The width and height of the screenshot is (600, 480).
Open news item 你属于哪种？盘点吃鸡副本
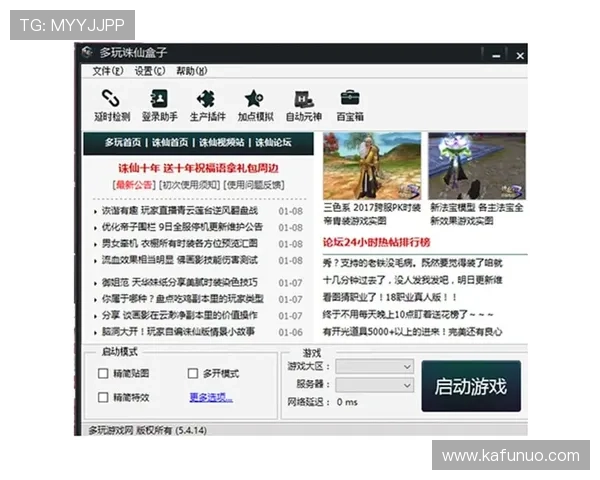tap(183, 299)
